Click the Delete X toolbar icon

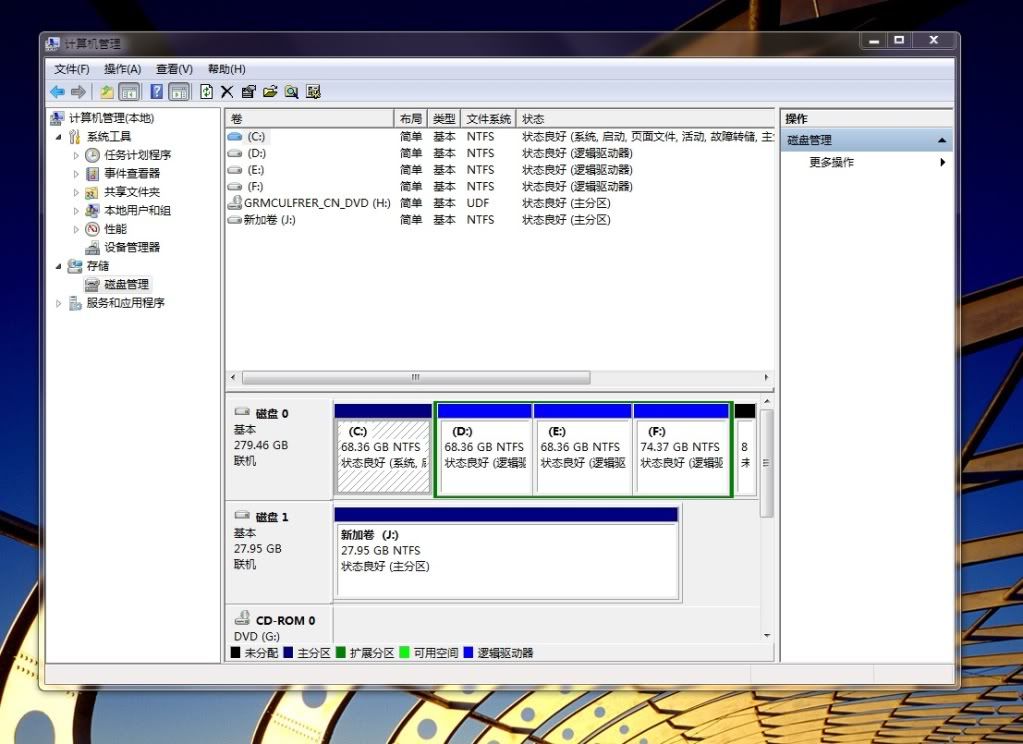click(227, 92)
